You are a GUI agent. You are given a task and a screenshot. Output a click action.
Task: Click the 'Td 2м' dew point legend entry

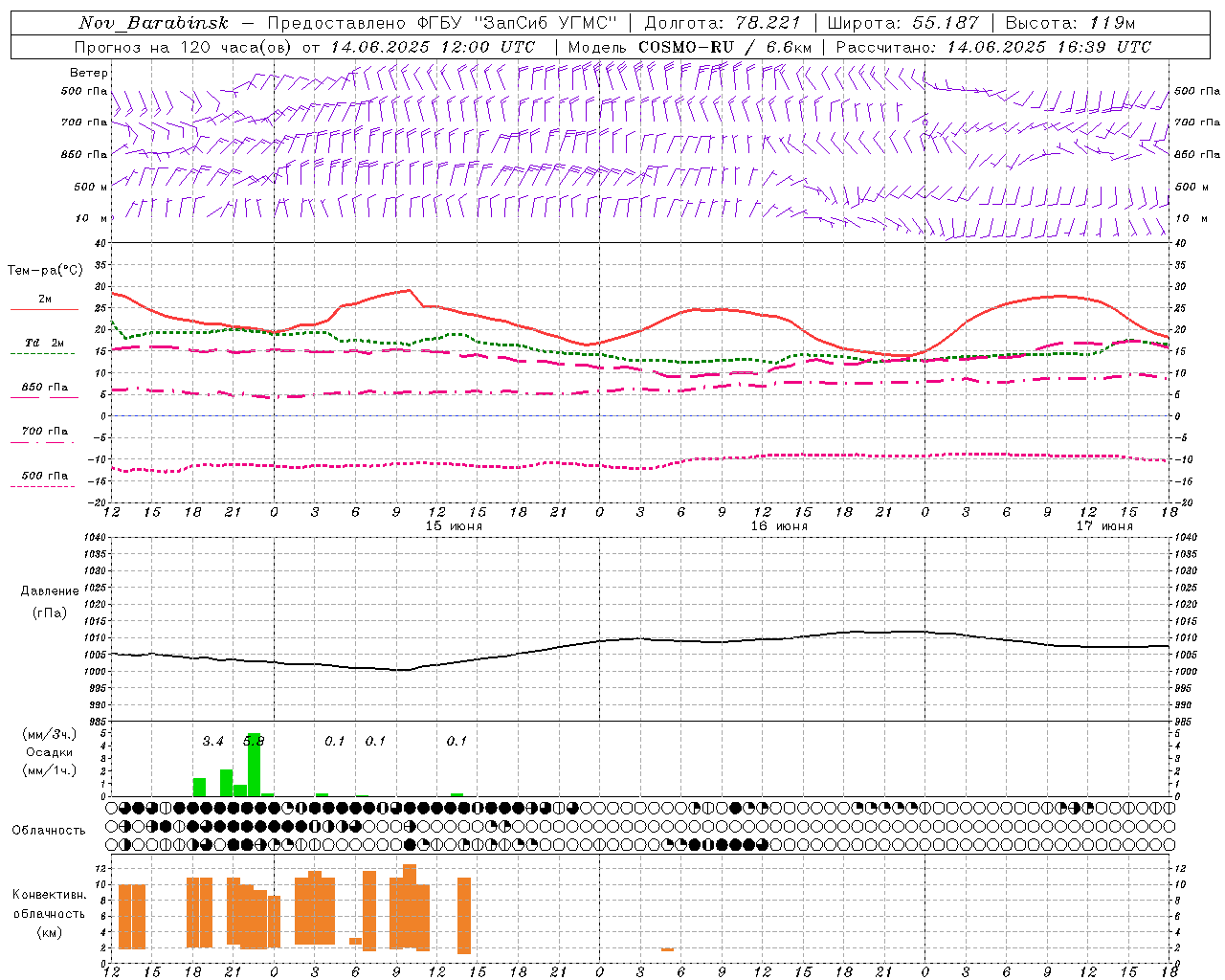coord(44,343)
